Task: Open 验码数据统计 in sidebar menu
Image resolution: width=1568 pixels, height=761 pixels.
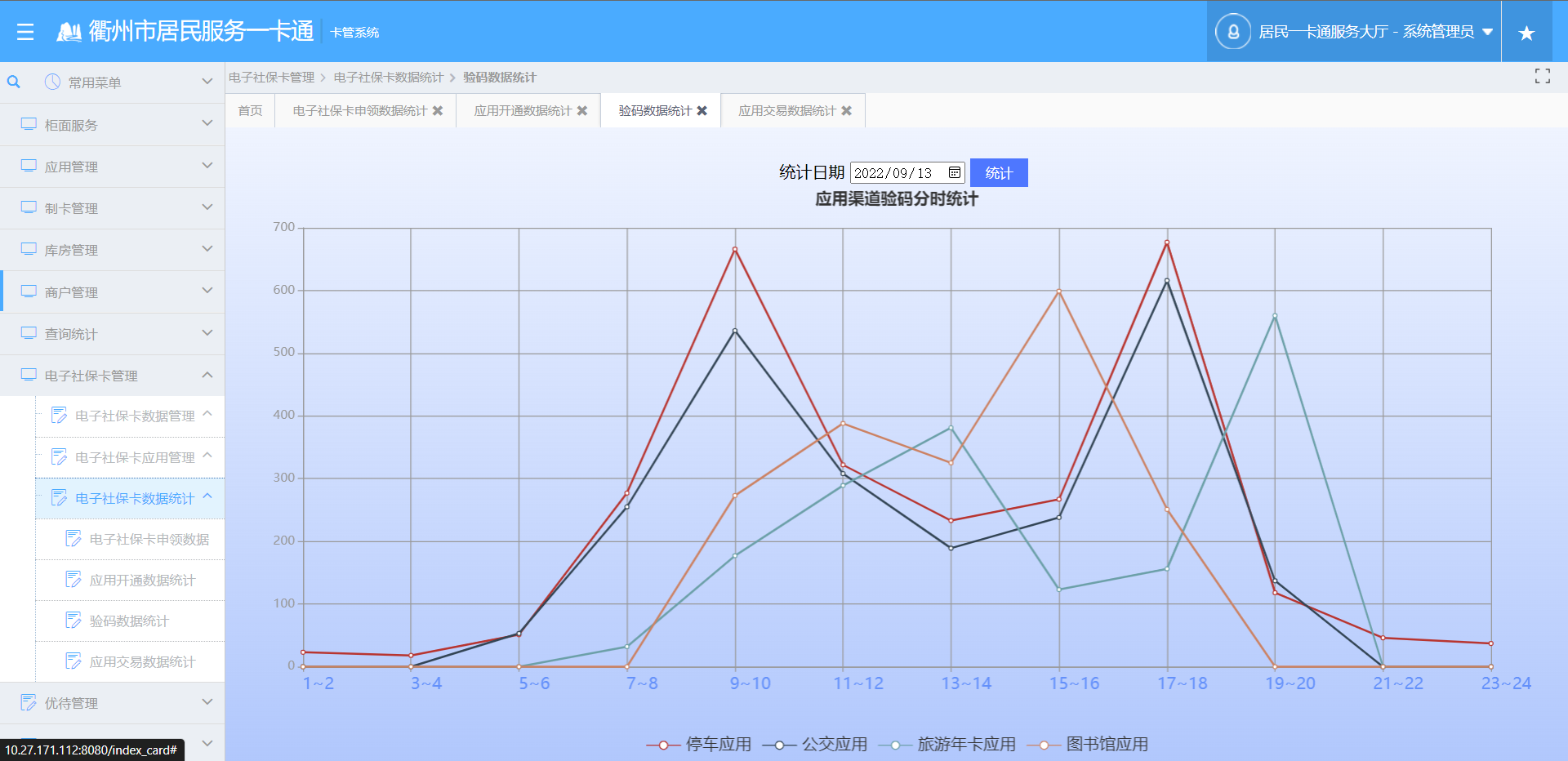Action: pyautogui.click(x=129, y=621)
